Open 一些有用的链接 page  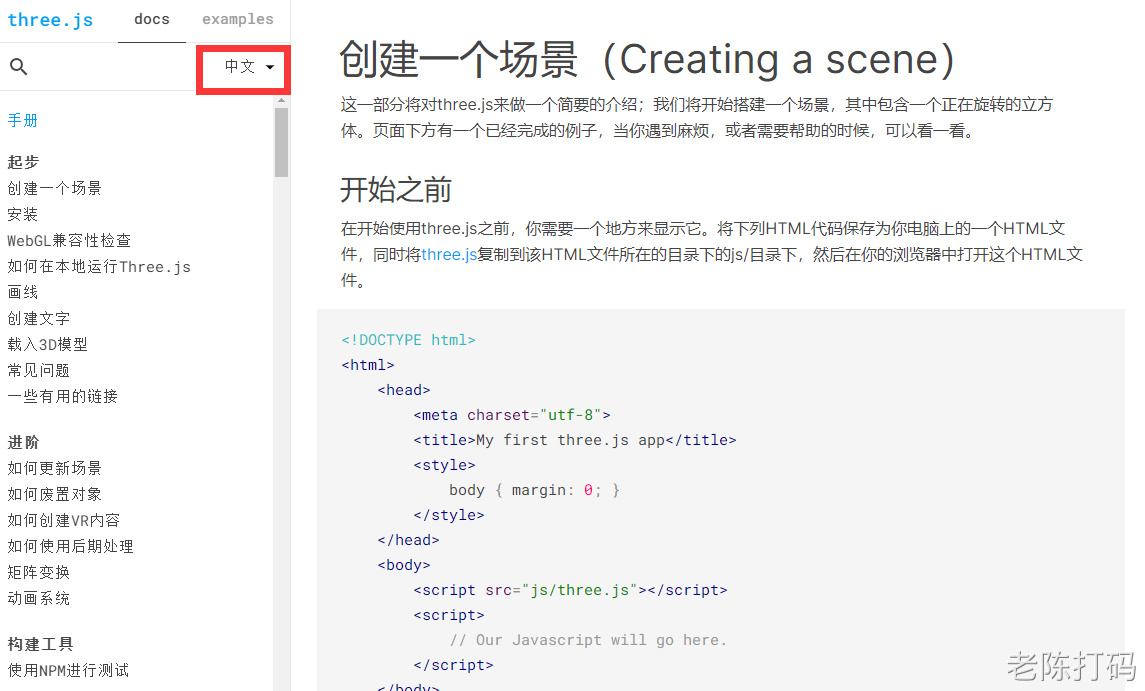tap(63, 396)
